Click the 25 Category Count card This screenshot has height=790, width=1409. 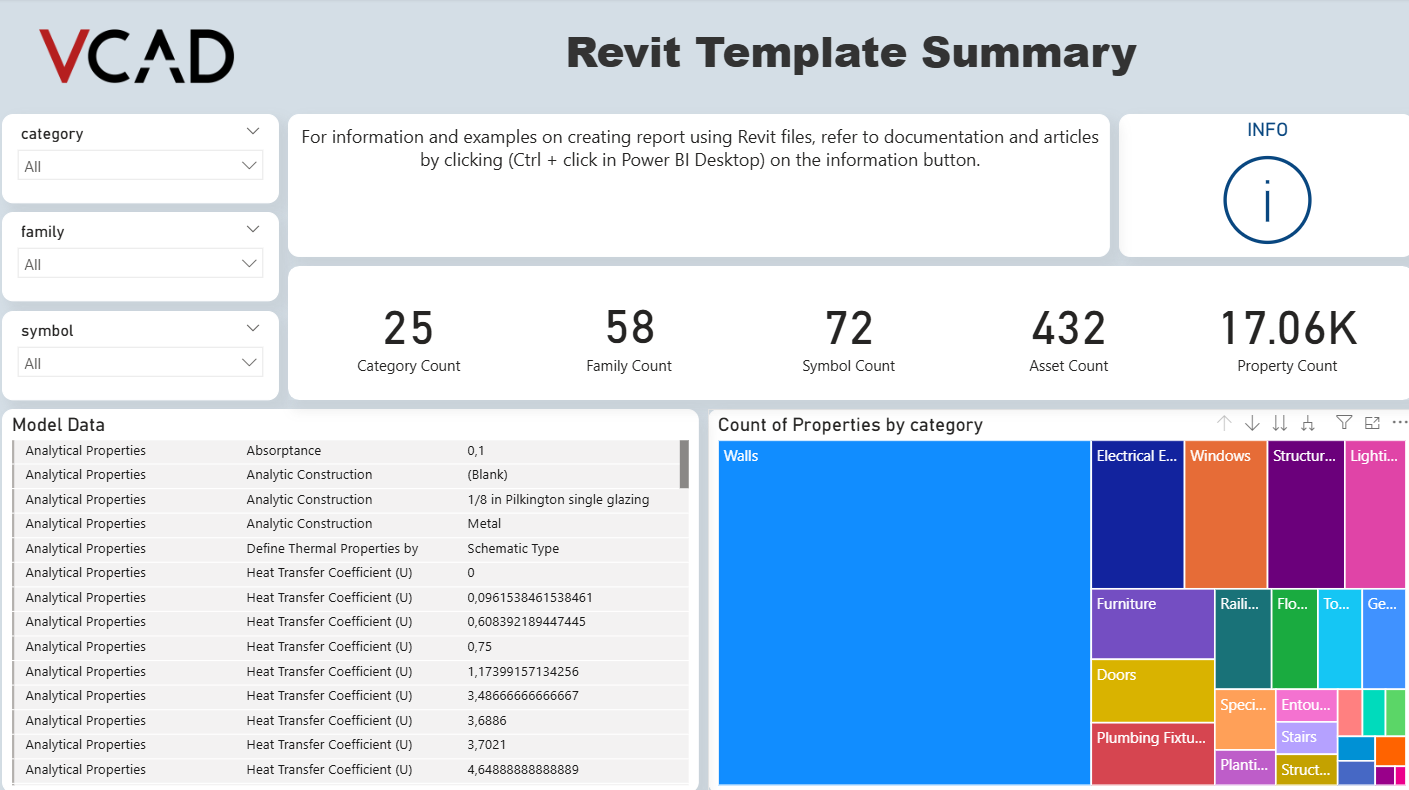pyautogui.click(x=408, y=340)
